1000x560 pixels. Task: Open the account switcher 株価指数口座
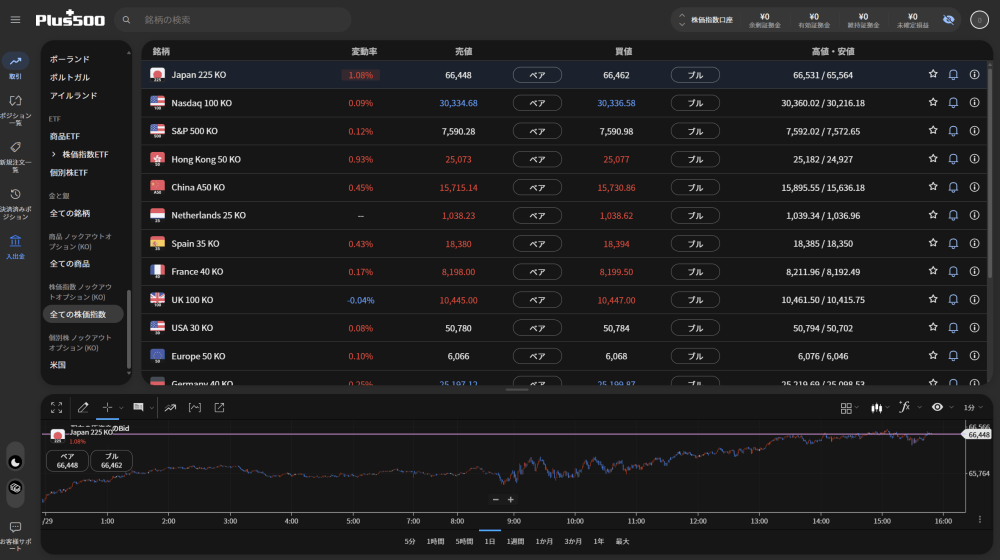click(707, 20)
